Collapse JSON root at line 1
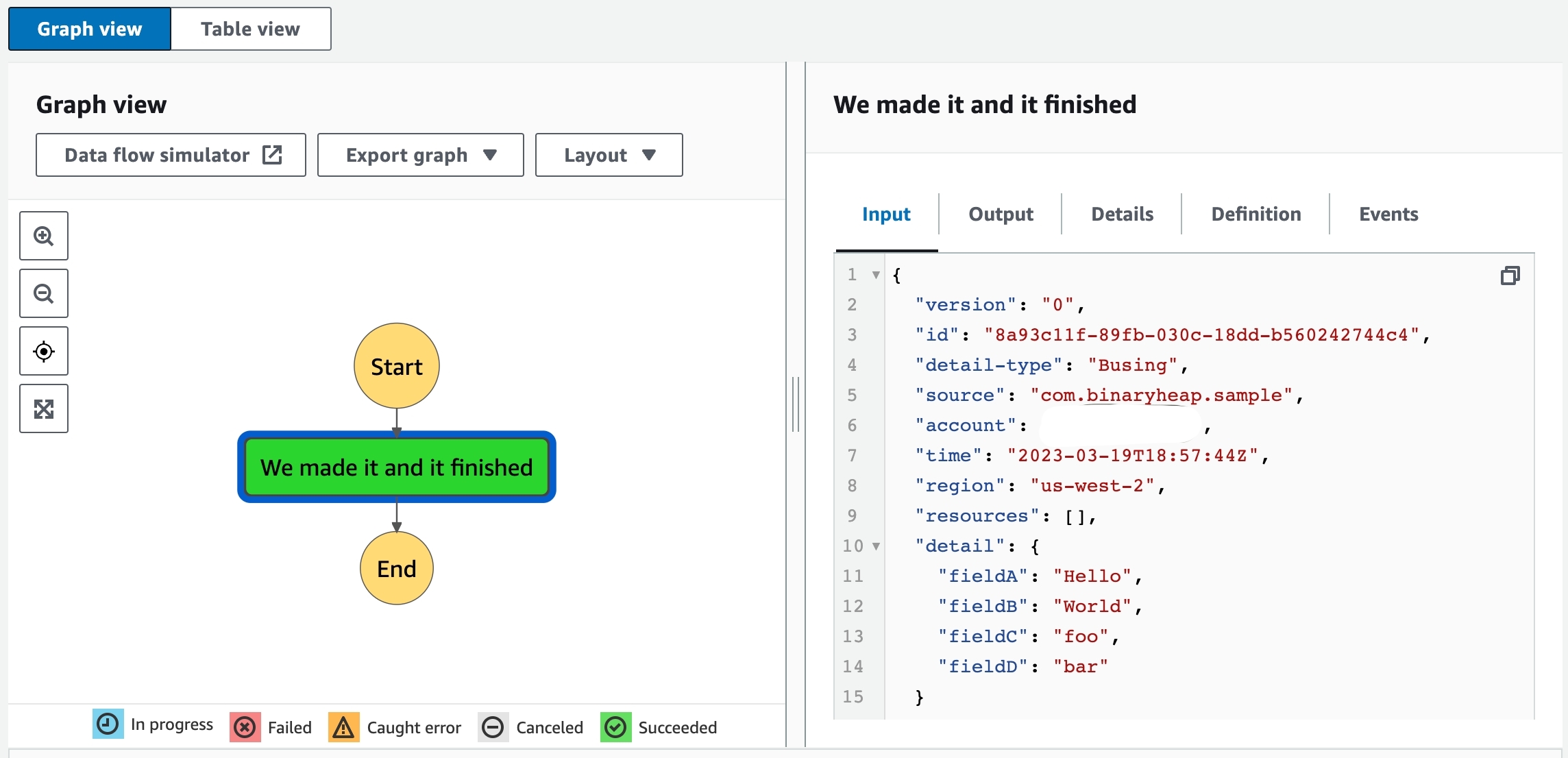Screen dimensions: 1568x758 click(876, 275)
